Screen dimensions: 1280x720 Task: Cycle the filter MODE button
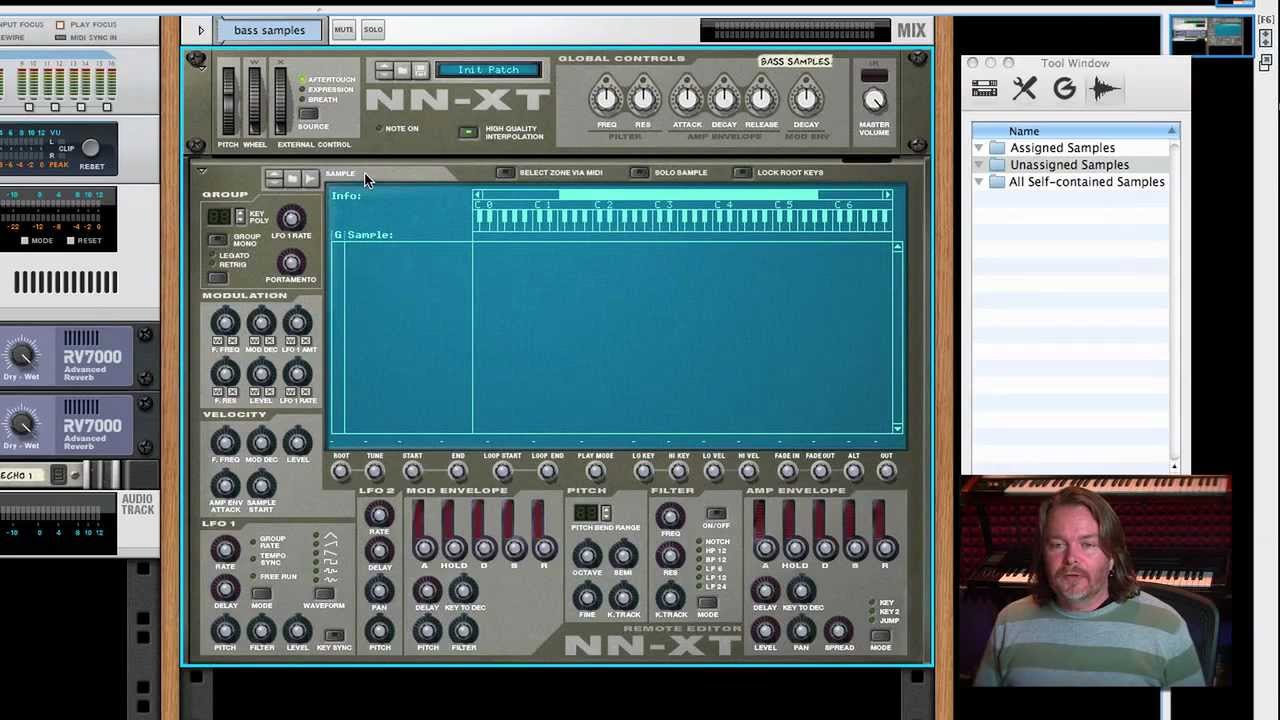708,603
